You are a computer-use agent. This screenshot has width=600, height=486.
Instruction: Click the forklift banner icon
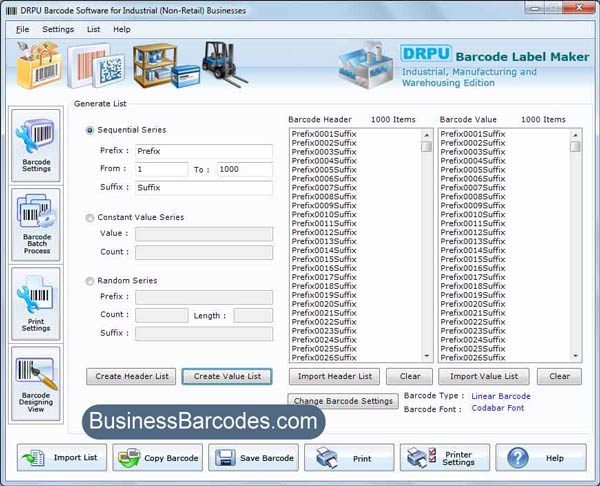coord(224,63)
